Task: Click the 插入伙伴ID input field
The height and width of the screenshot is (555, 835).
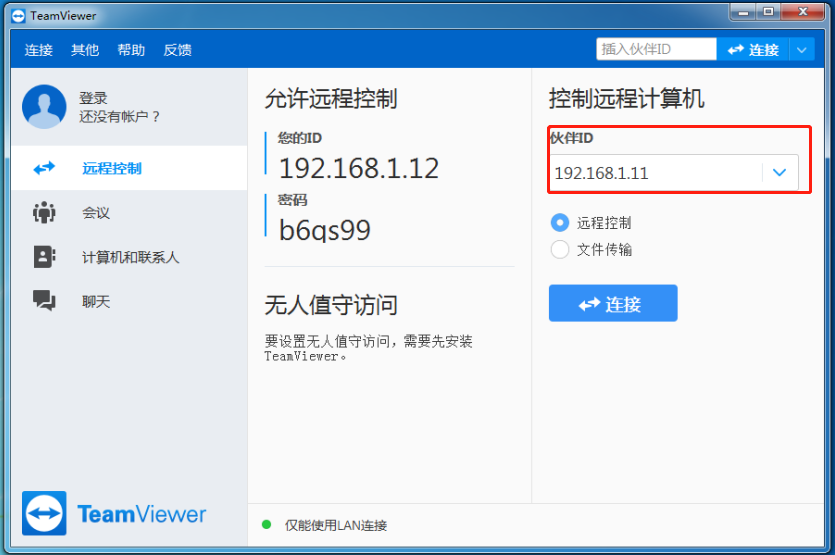Action: pos(655,49)
